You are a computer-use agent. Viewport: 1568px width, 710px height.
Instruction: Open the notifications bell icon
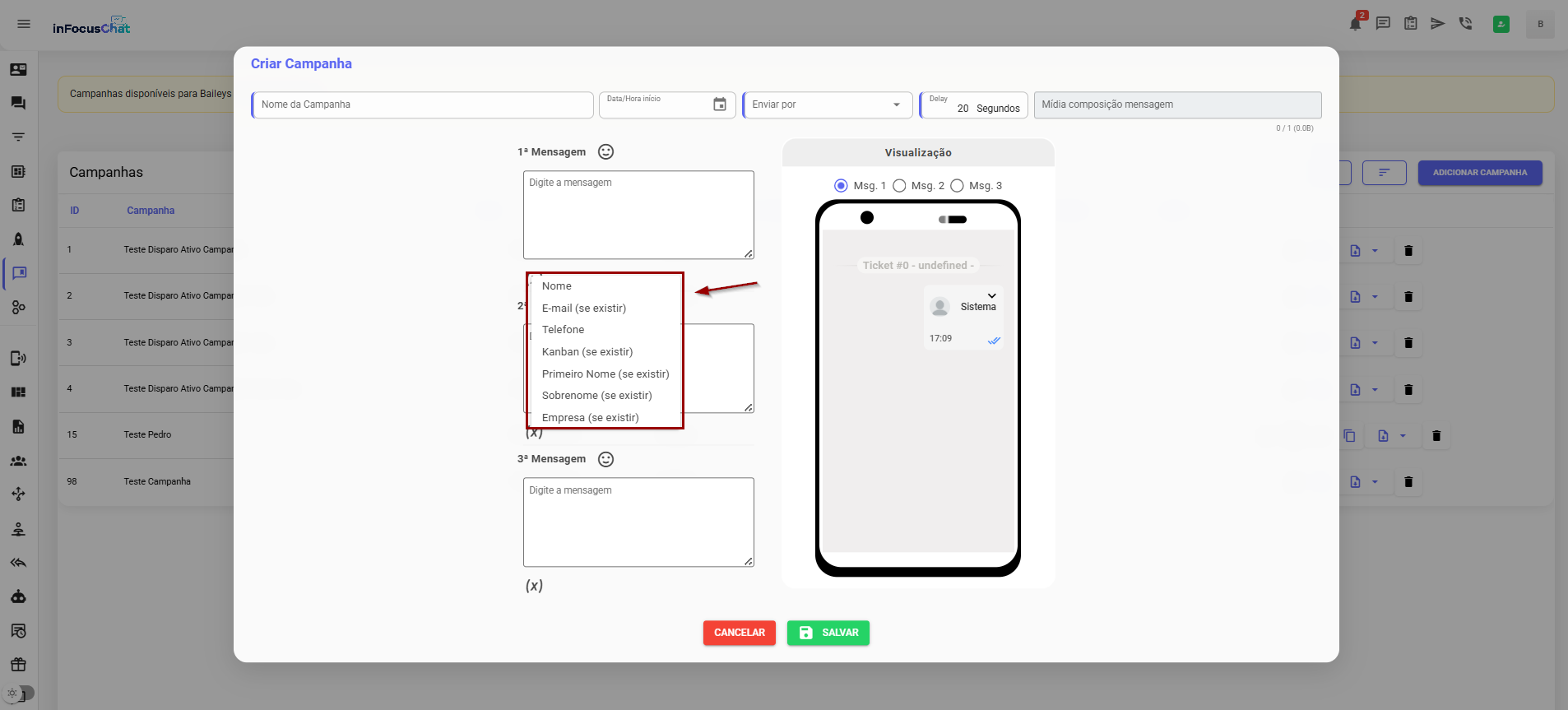[1355, 24]
